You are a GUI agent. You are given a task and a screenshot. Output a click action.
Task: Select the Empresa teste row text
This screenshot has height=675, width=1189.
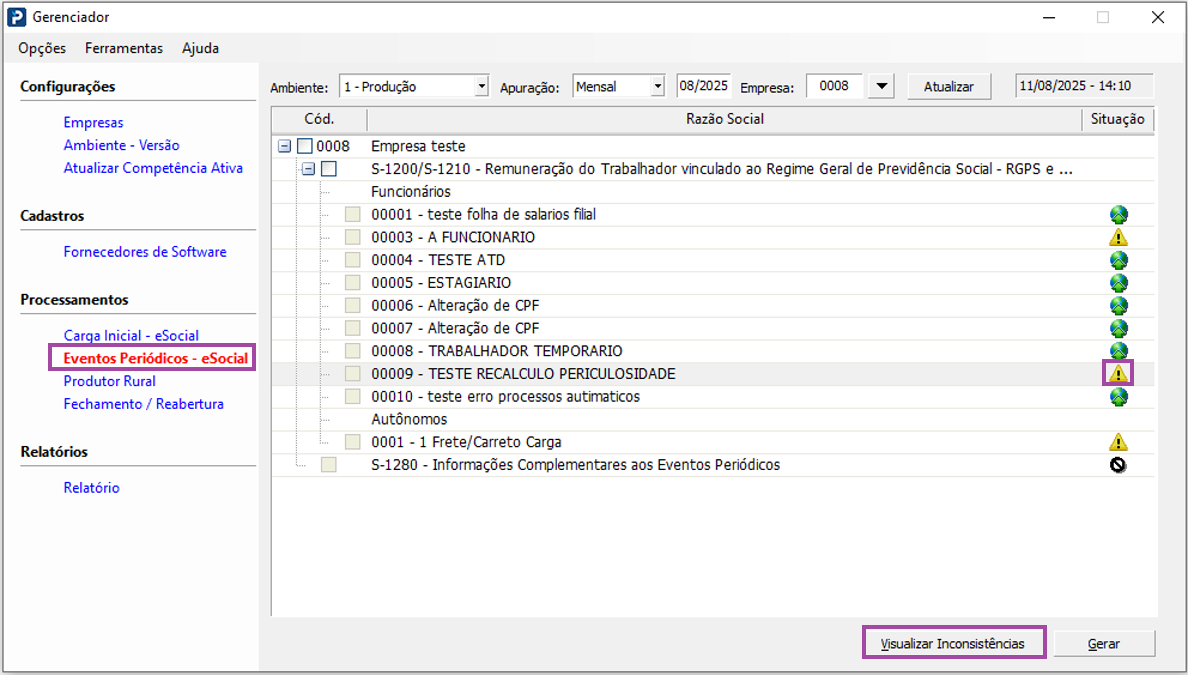pos(419,146)
